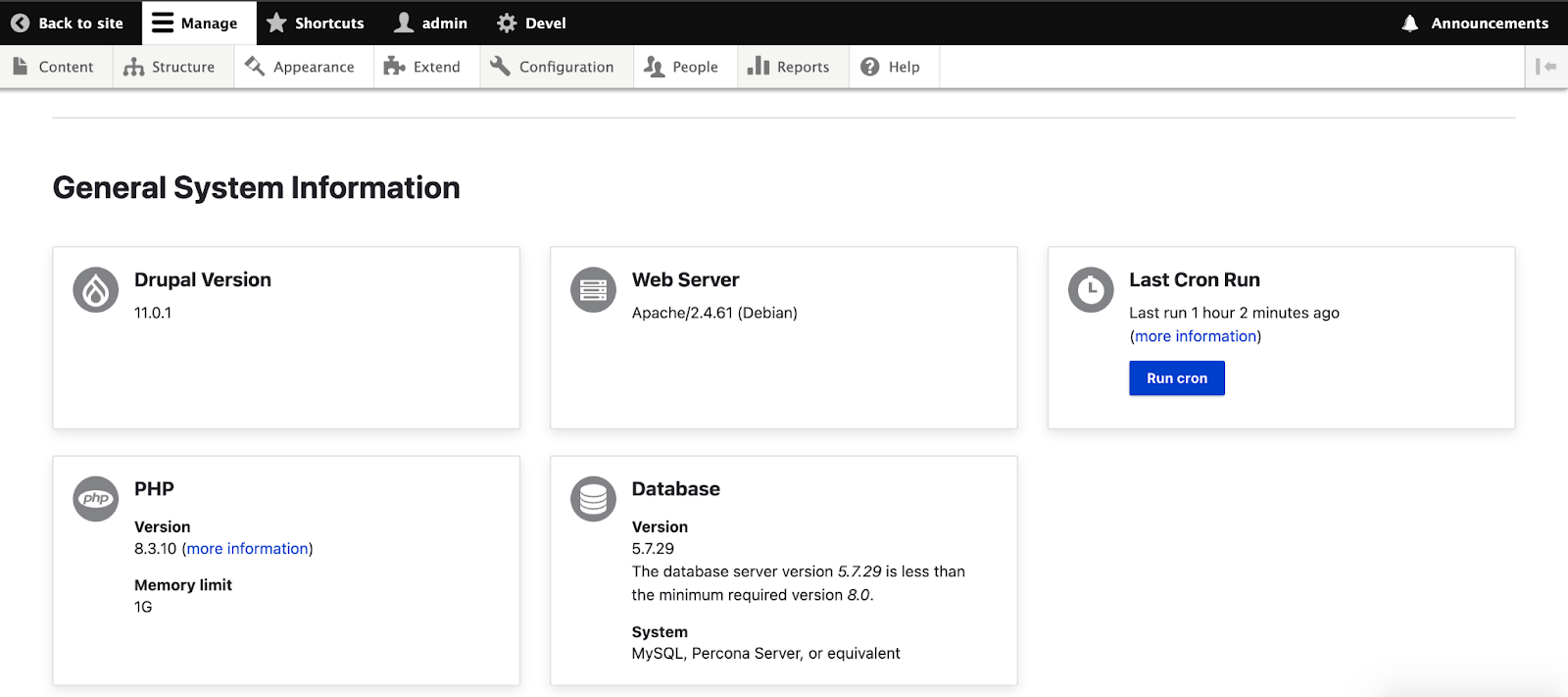
Task: Go to the Help menu item
Action: [894, 67]
